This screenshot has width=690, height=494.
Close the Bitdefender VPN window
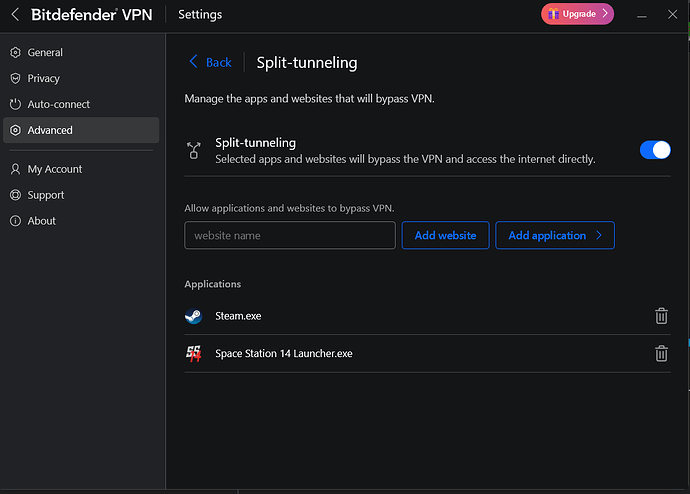[x=672, y=15]
